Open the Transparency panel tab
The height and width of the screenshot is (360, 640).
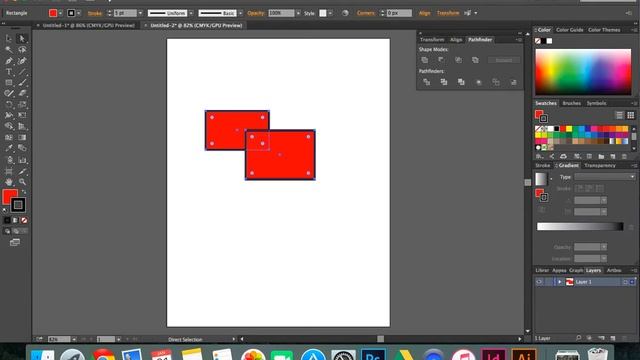click(600, 165)
